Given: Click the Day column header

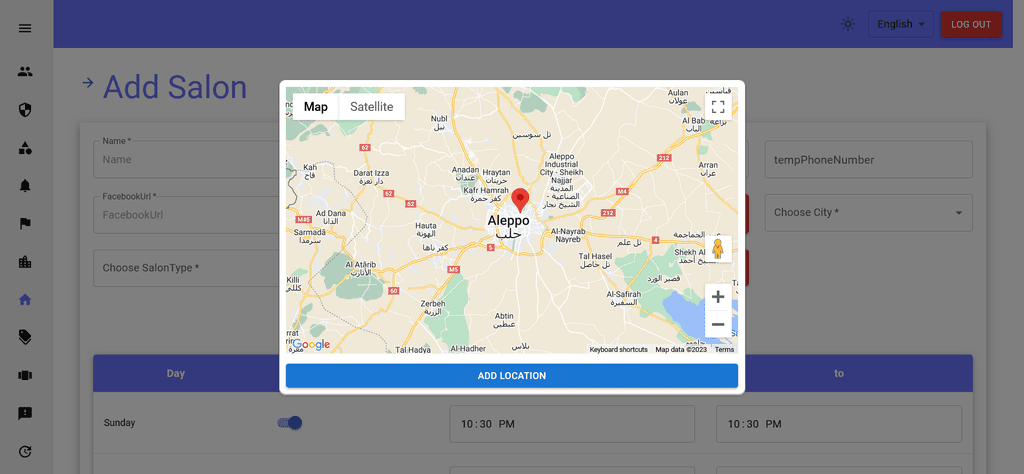Looking at the screenshot, I should coord(176,373).
